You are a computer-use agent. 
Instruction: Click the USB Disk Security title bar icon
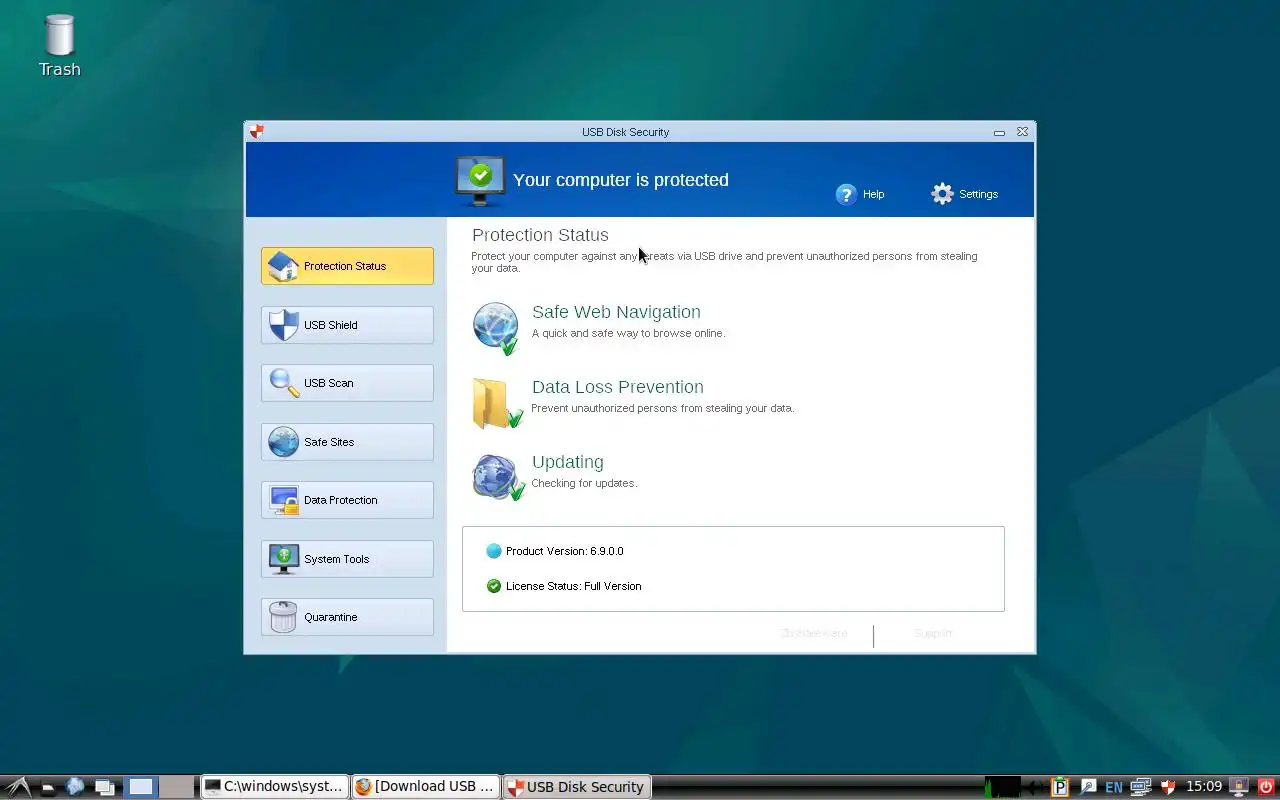[257, 131]
